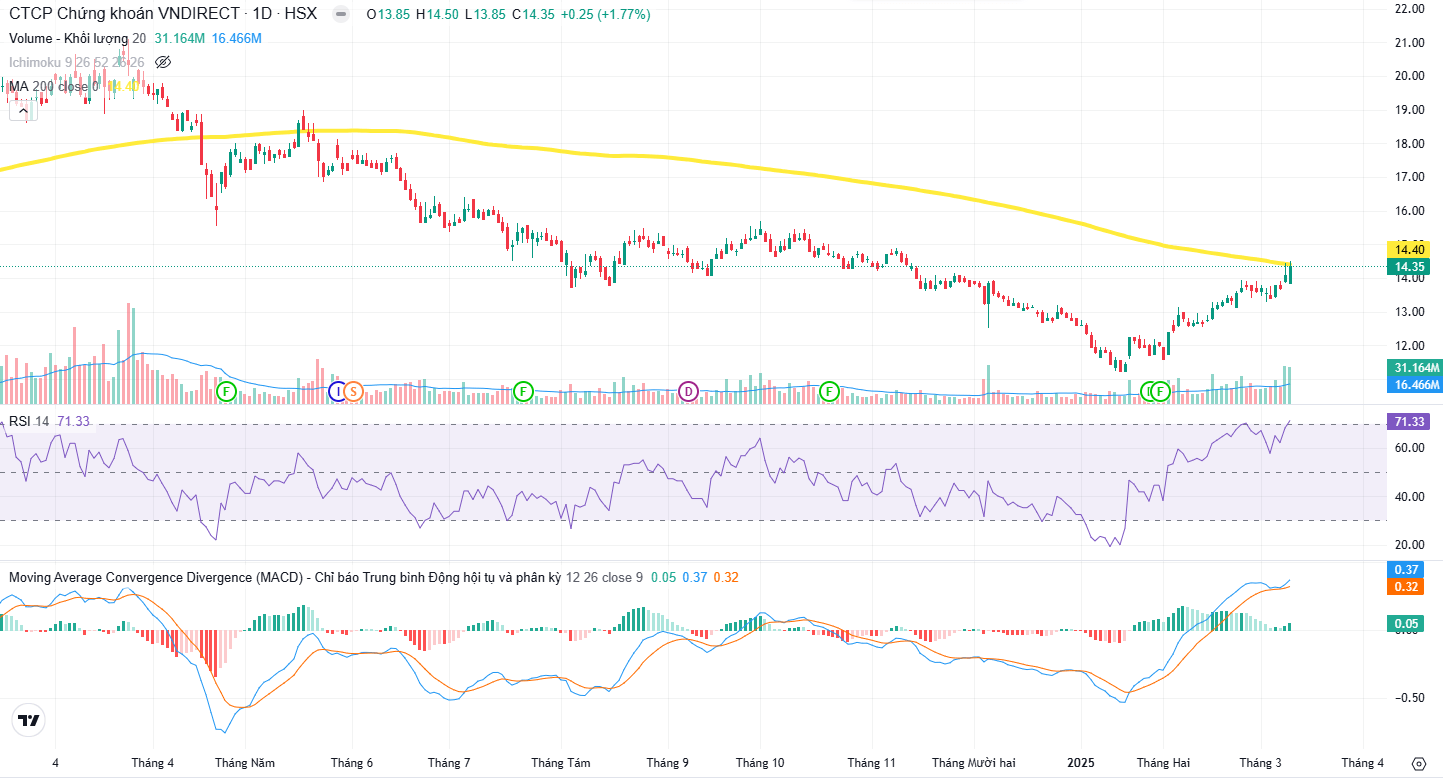This screenshot has height=779, width=1443.
Task: Click the green 14.35 last-price label on axis
Action: (1408, 266)
